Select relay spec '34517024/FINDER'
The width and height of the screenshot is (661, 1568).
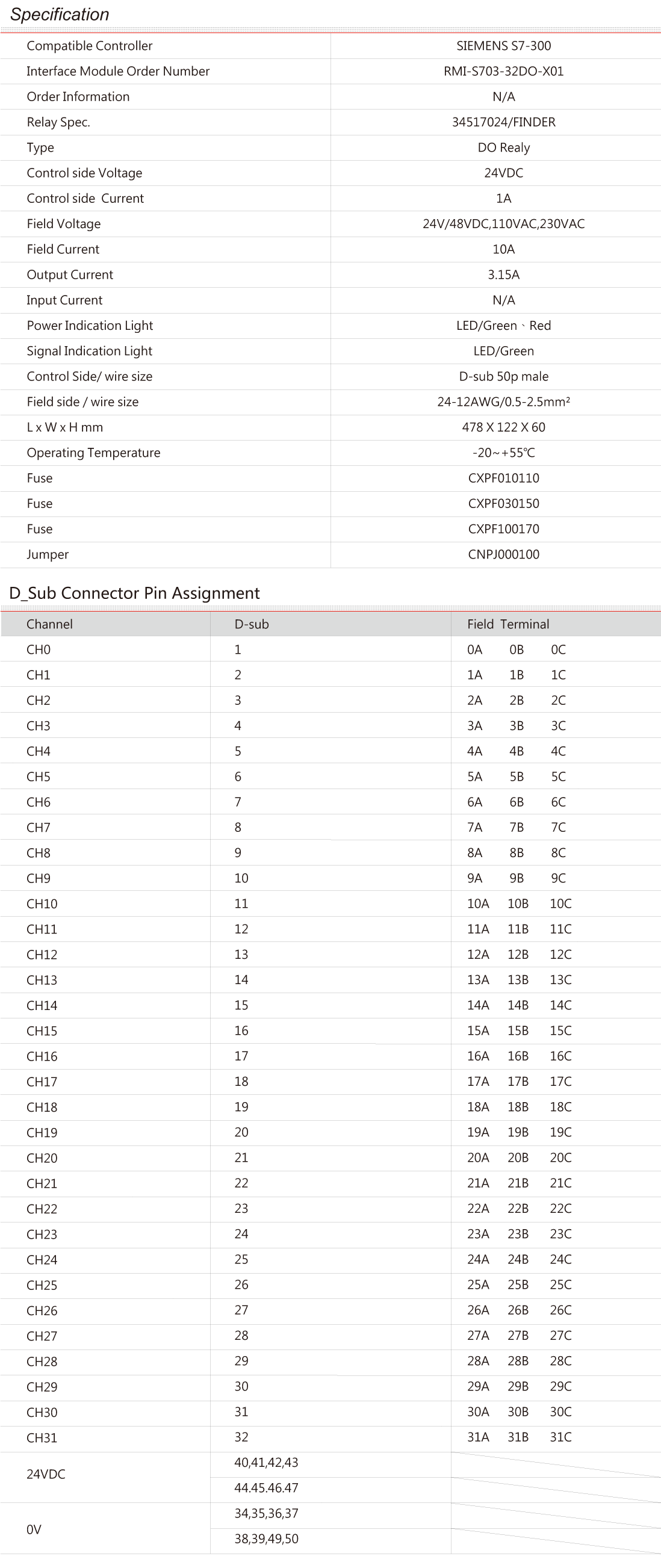(x=503, y=122)
